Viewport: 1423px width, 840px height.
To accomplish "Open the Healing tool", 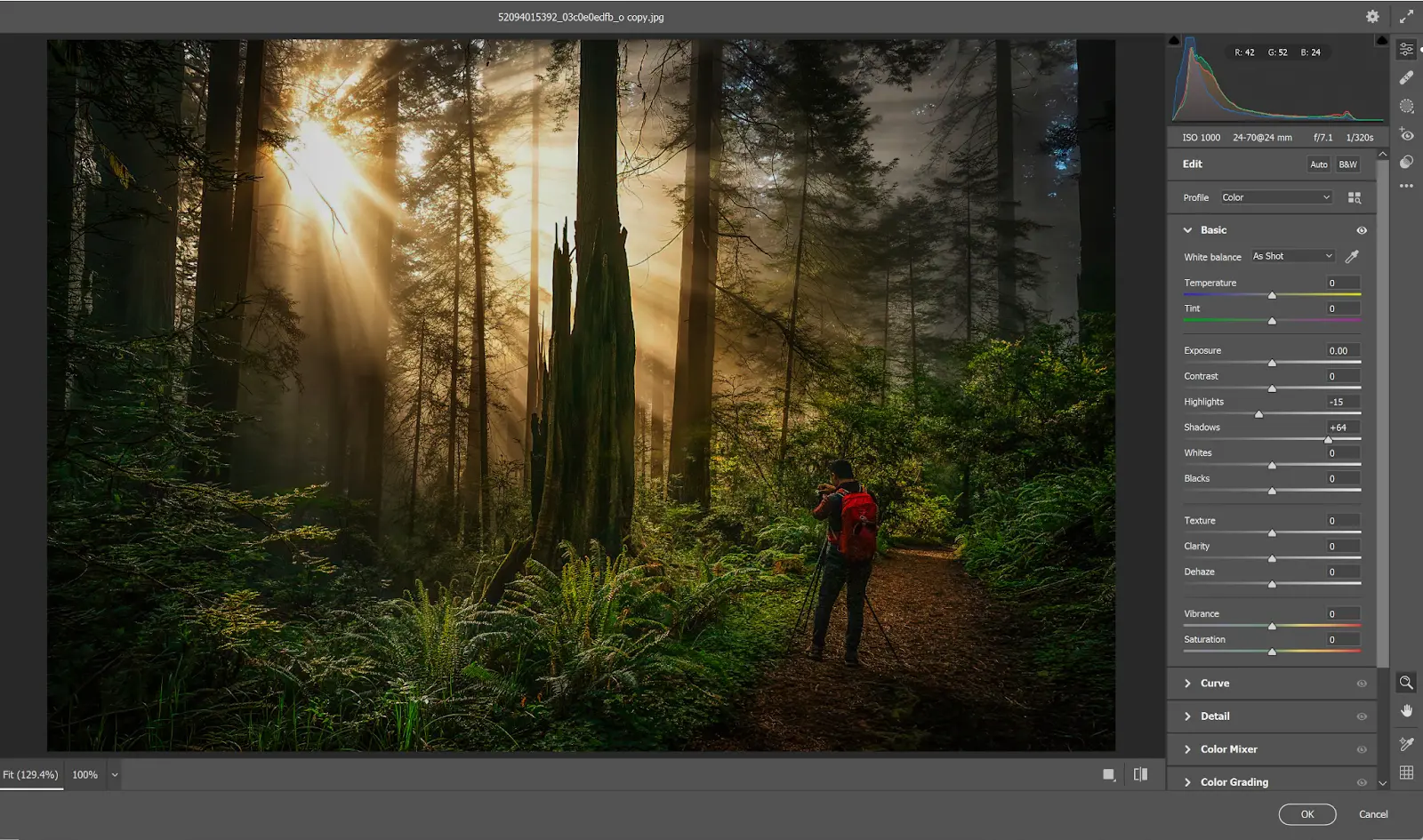I will tap(1406, 77).
